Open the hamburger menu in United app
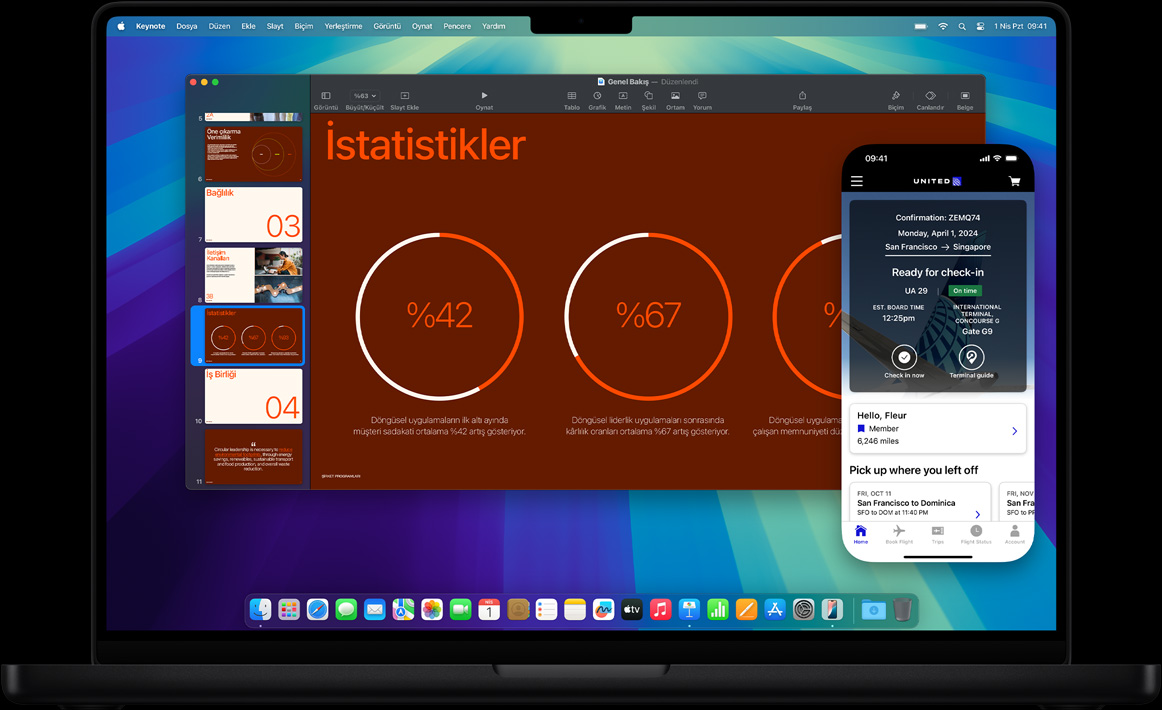1162x710 pixels. pyautogui.click(x=857, y=181)
